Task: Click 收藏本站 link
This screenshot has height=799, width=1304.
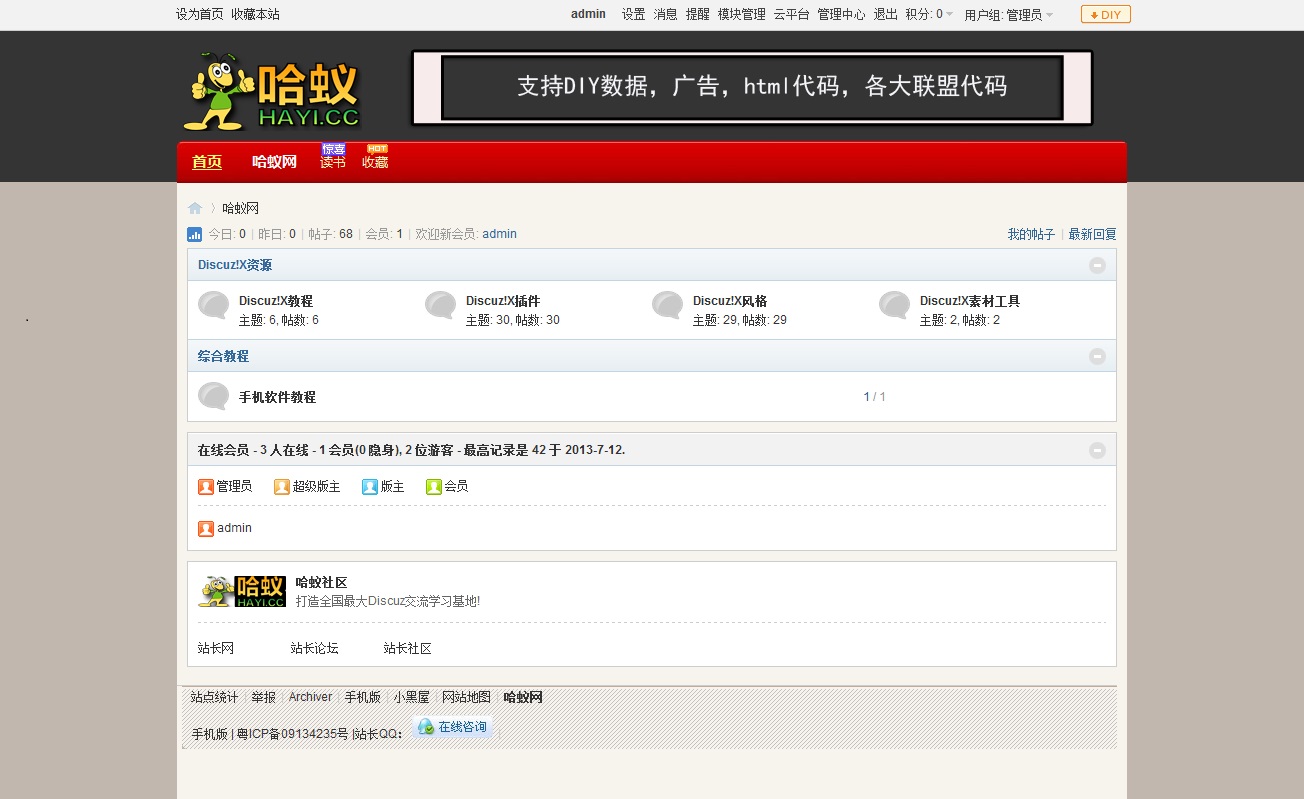Action: pos(255,15)
